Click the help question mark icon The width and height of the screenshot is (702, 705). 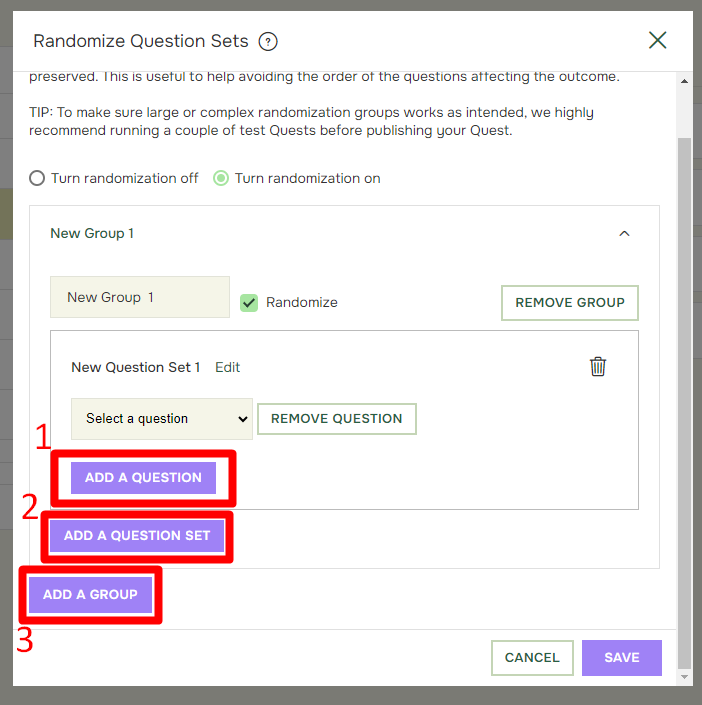pyautogui.click(x=268, y=42)
